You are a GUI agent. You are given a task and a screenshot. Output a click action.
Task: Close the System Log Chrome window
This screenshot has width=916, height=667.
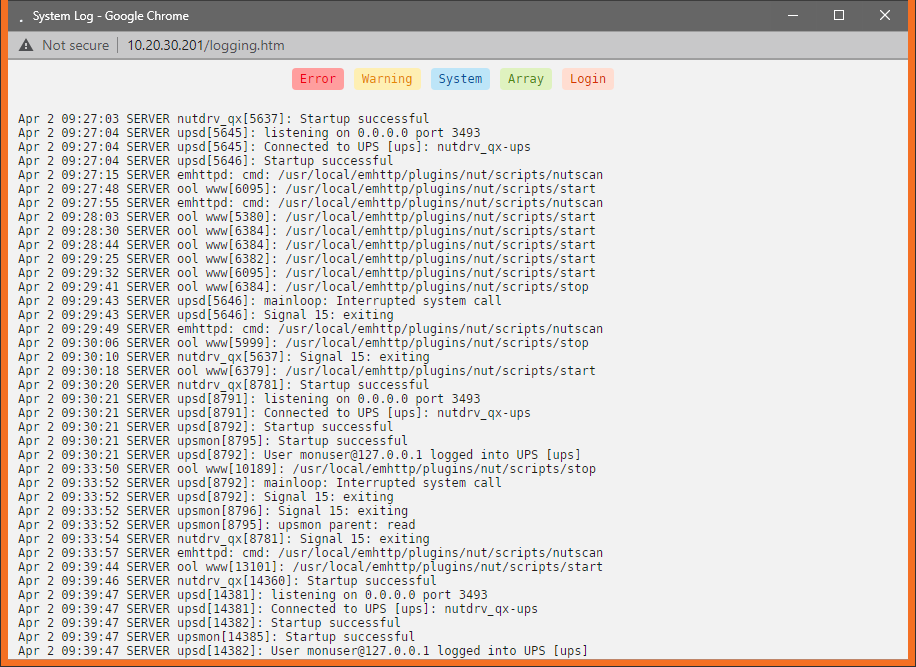(884, 16)
